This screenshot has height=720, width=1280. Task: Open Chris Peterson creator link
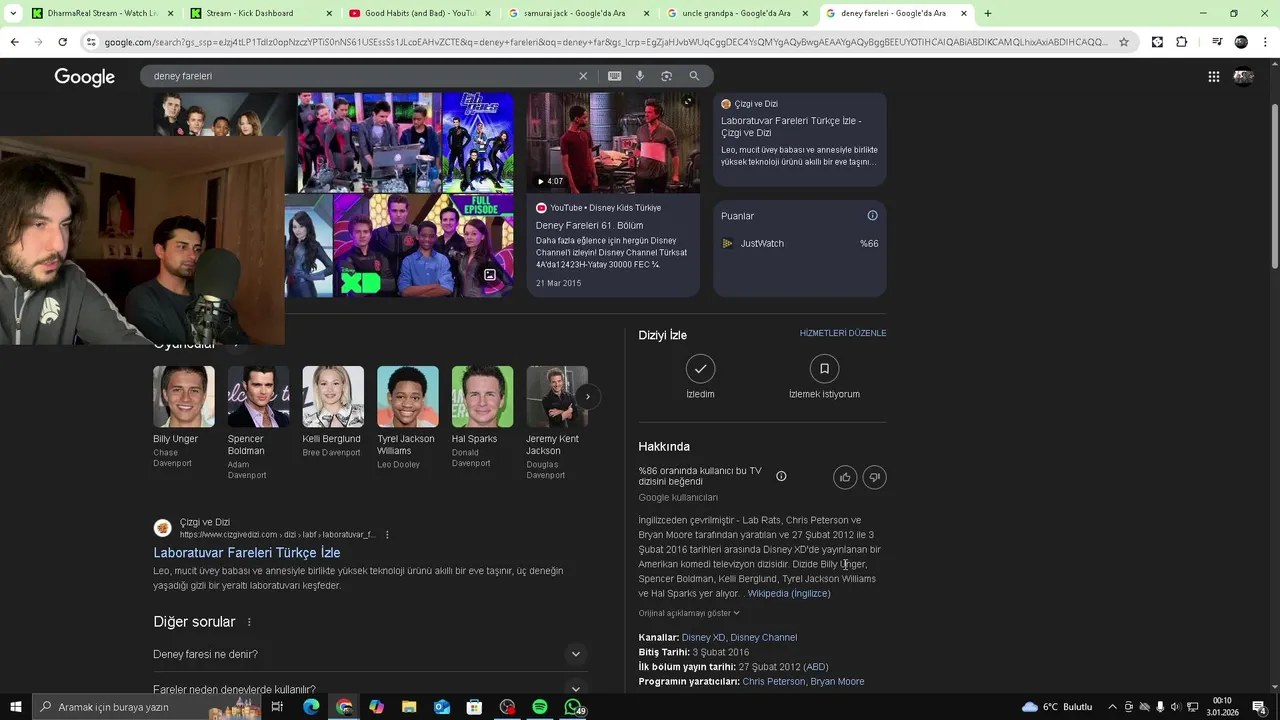click(x=773, y=681)
